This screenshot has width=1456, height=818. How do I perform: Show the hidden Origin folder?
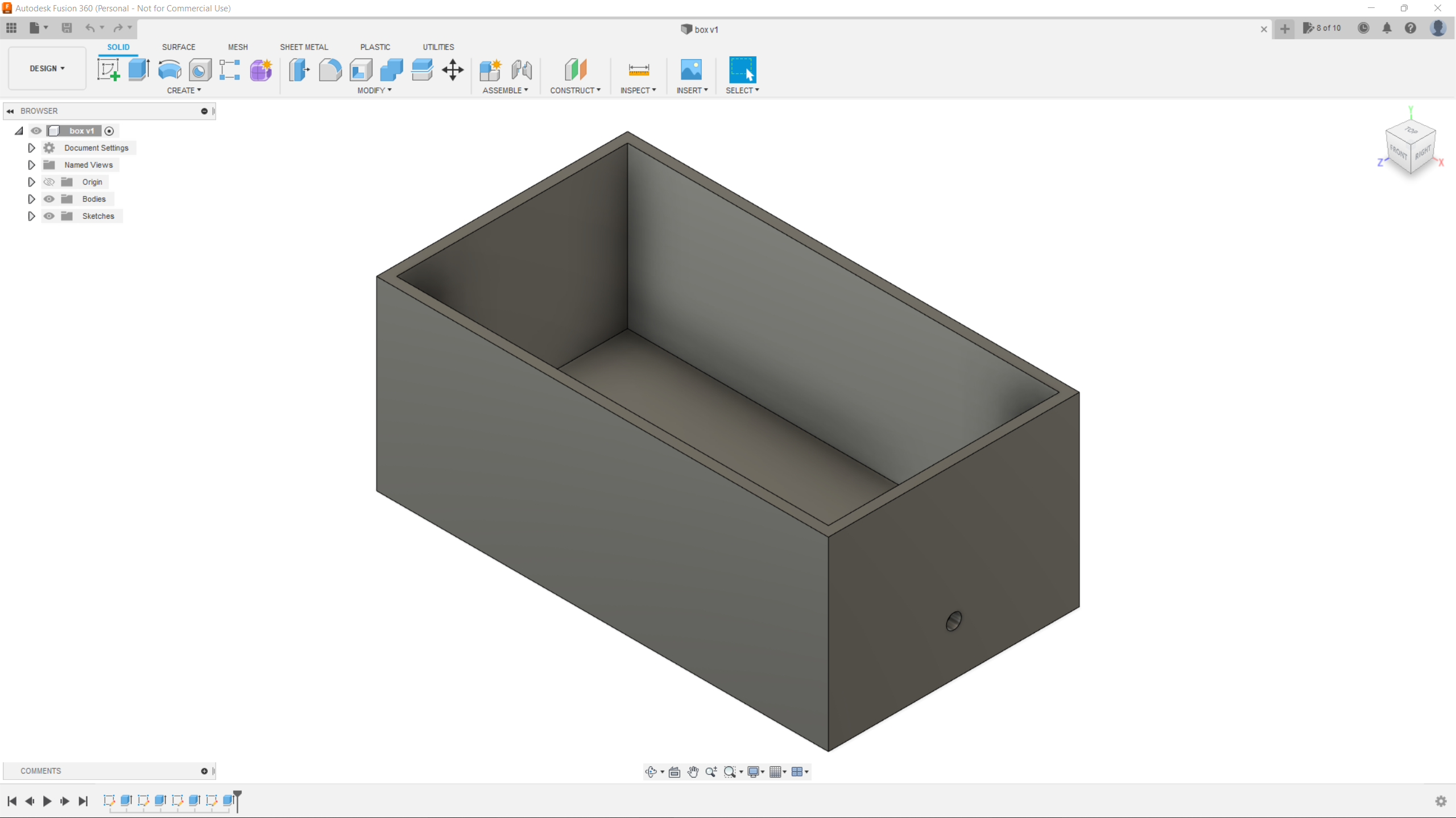[49, 182]
